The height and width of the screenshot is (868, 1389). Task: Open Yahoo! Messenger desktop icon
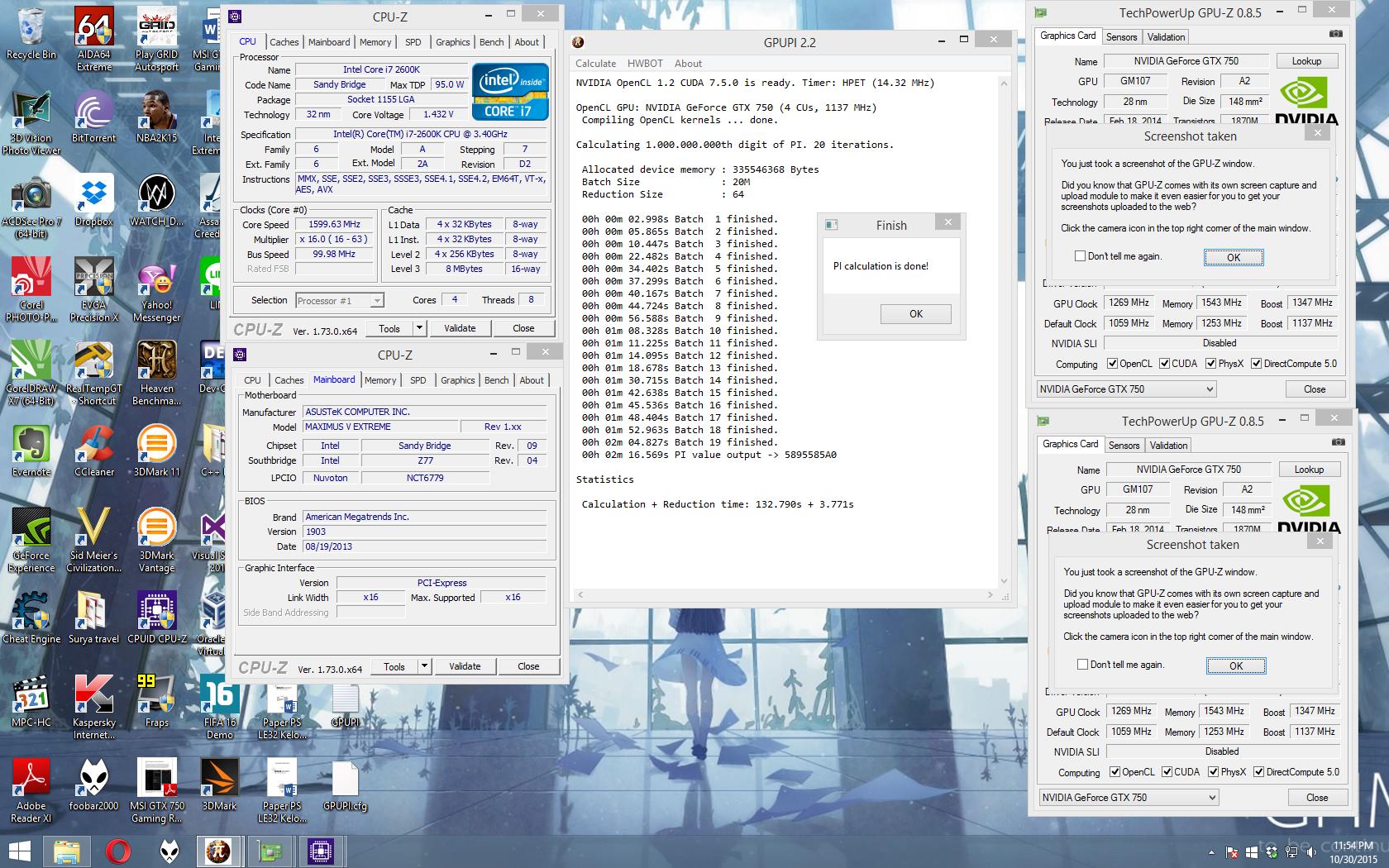(x=156, y=289)
